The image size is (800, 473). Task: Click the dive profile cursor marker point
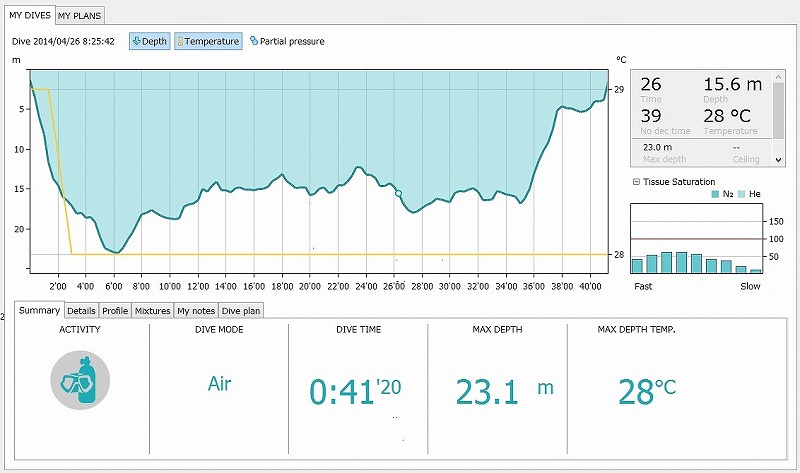click(398, 192)
